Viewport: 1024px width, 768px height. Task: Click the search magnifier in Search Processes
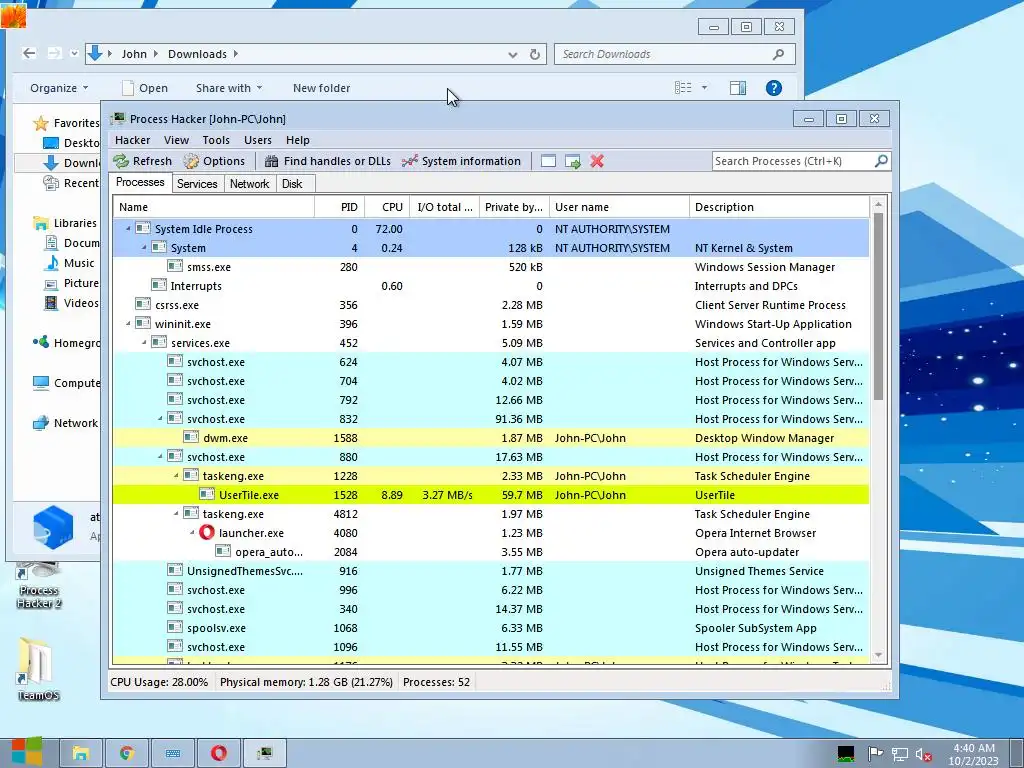click(x=881, y=161)
